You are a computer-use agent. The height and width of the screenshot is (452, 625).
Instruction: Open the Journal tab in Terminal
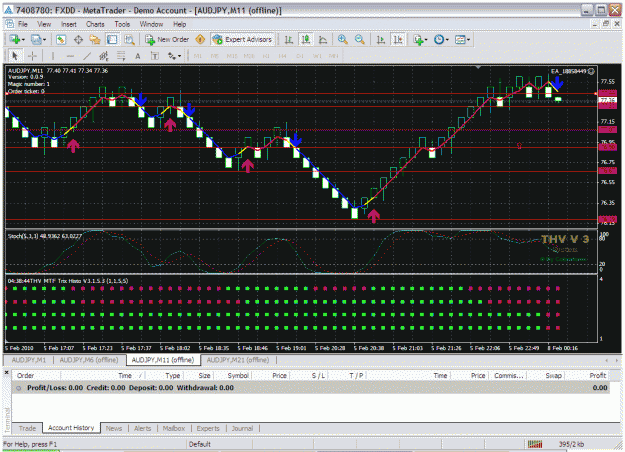tap(242, 428)
